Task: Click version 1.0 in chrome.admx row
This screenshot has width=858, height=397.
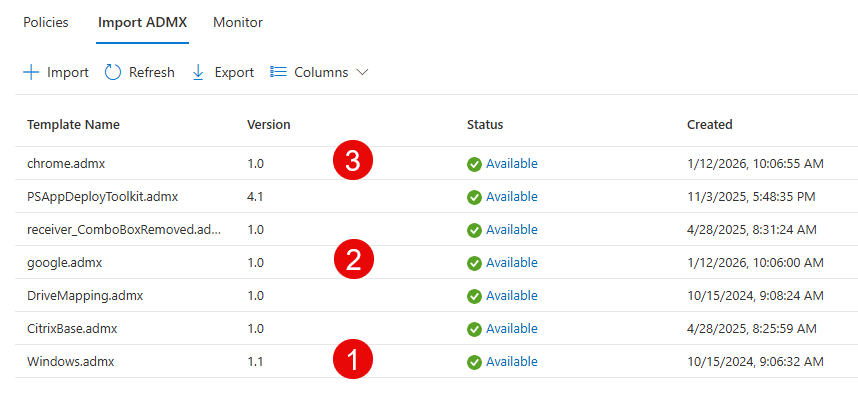Action: point(256,164)
